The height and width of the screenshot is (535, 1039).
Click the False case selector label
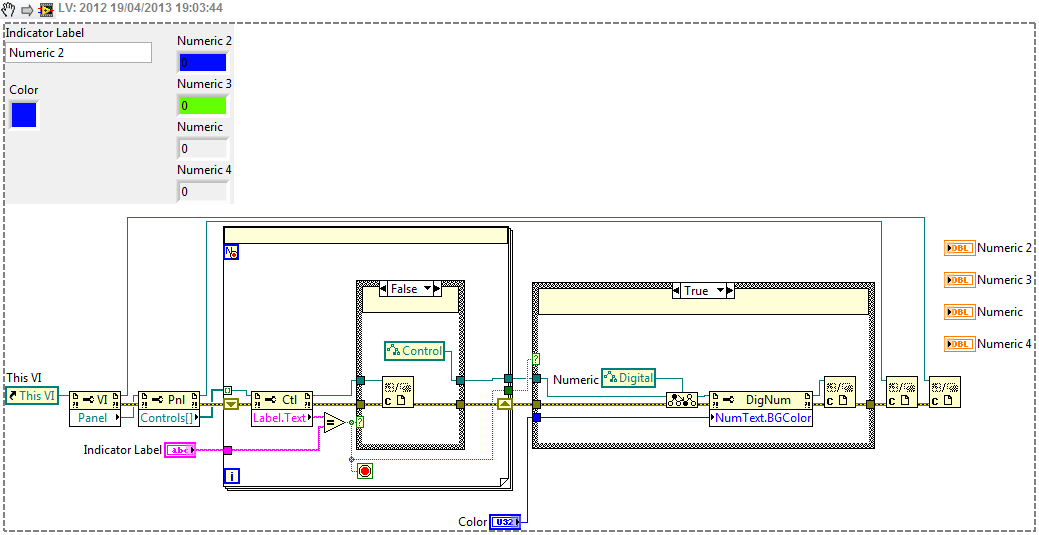pyautogui.click(x=405, y=288)
